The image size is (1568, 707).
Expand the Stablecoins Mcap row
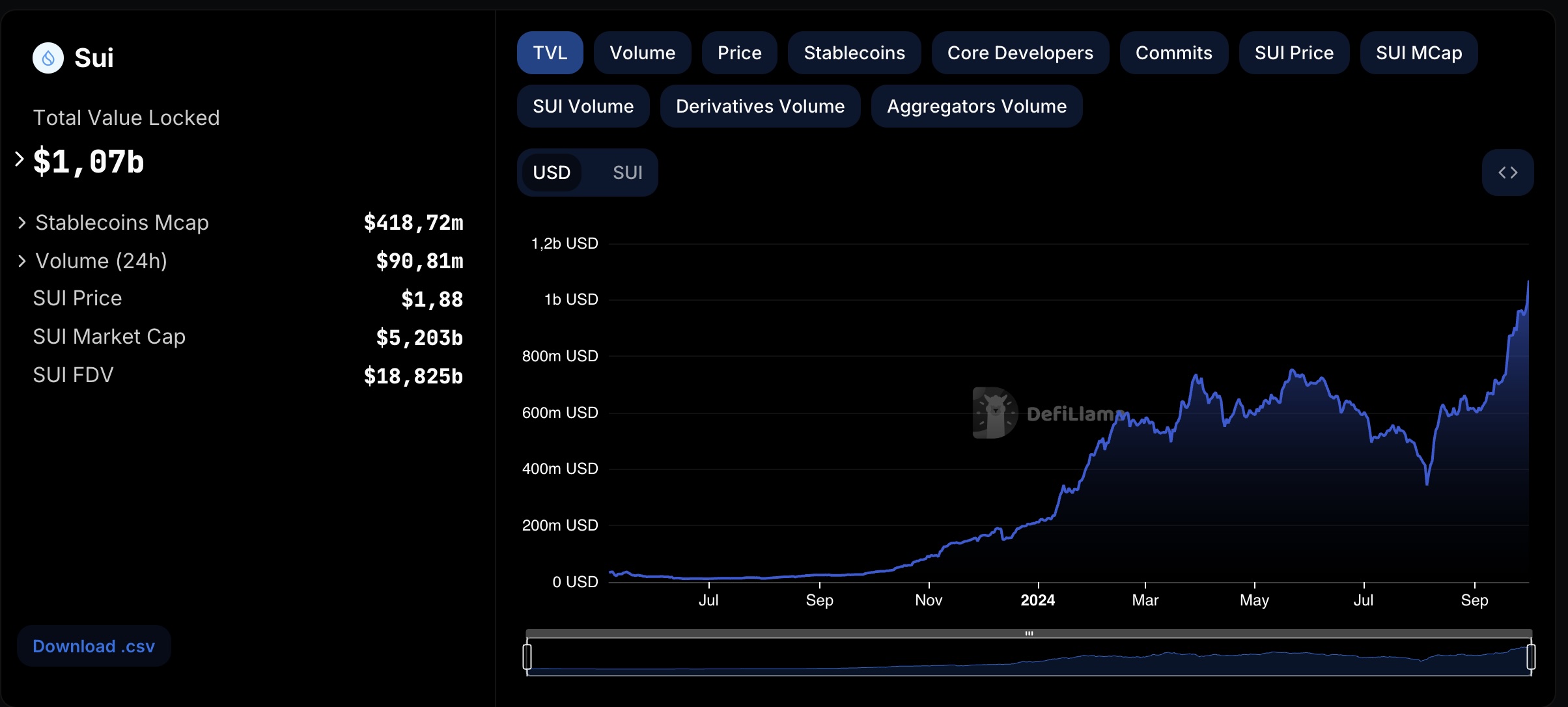coord(22,223)
